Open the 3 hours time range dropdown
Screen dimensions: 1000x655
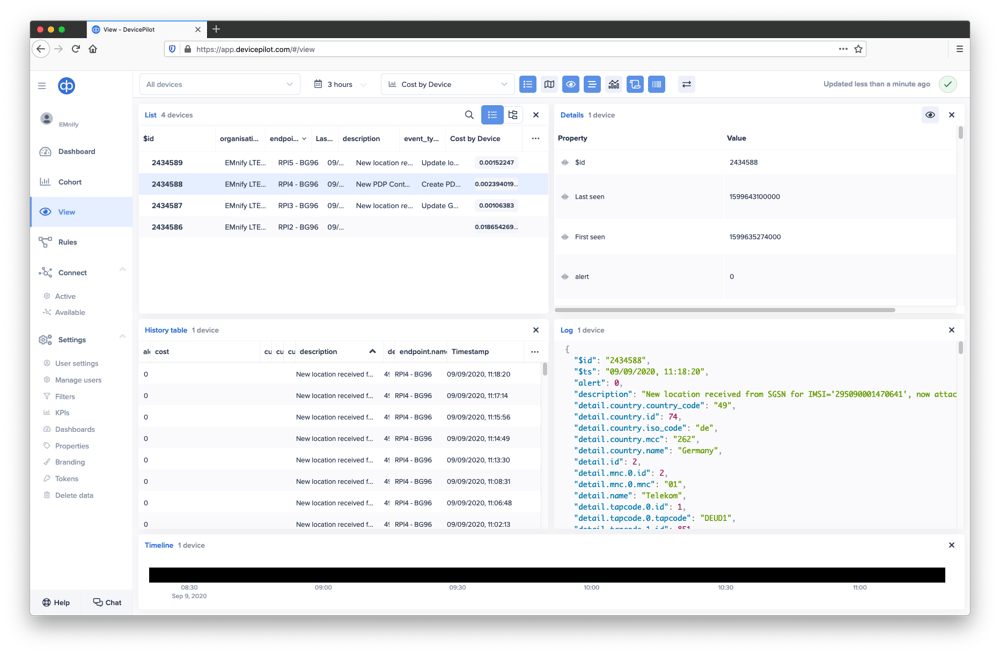click(341, 84)
